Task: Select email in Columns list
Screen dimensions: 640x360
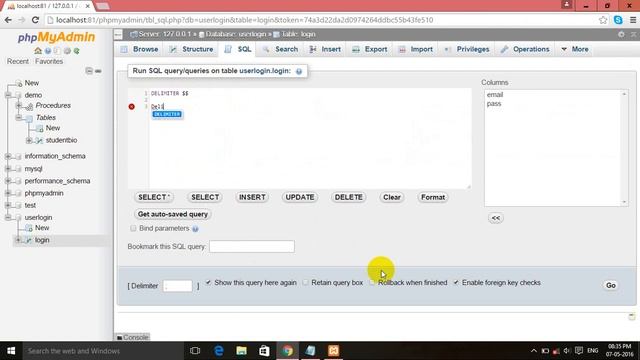Action: pyautogui.click(x=495, y=95)
